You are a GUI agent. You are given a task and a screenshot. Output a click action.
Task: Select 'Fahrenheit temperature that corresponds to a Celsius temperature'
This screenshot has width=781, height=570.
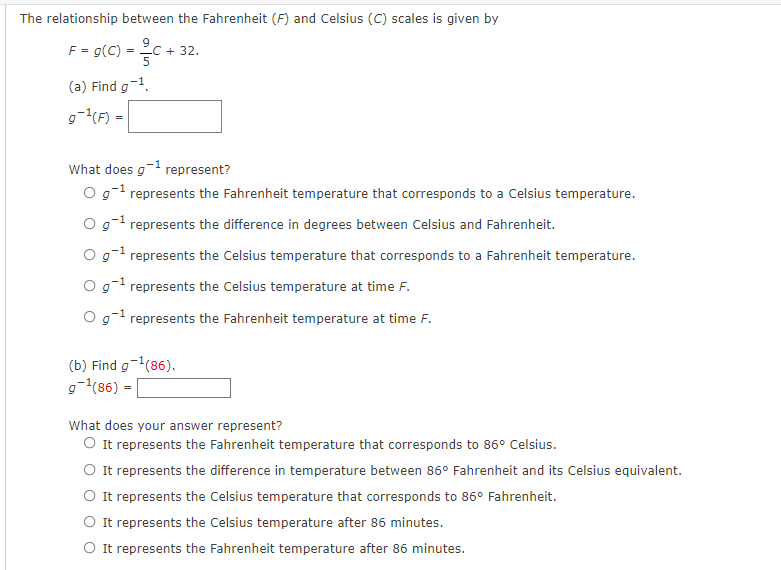[91, 193]
